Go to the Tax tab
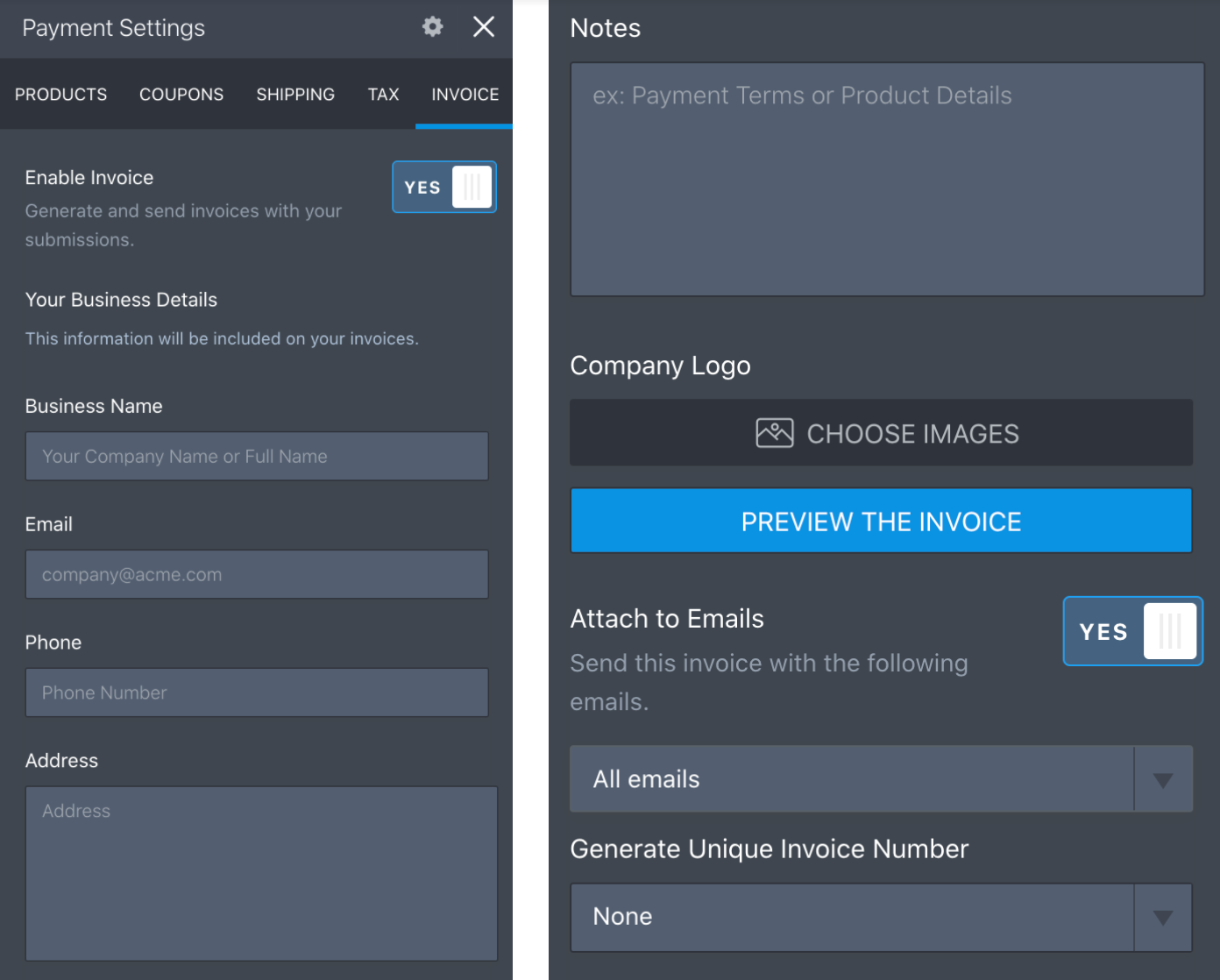 [x=383, y=95]
